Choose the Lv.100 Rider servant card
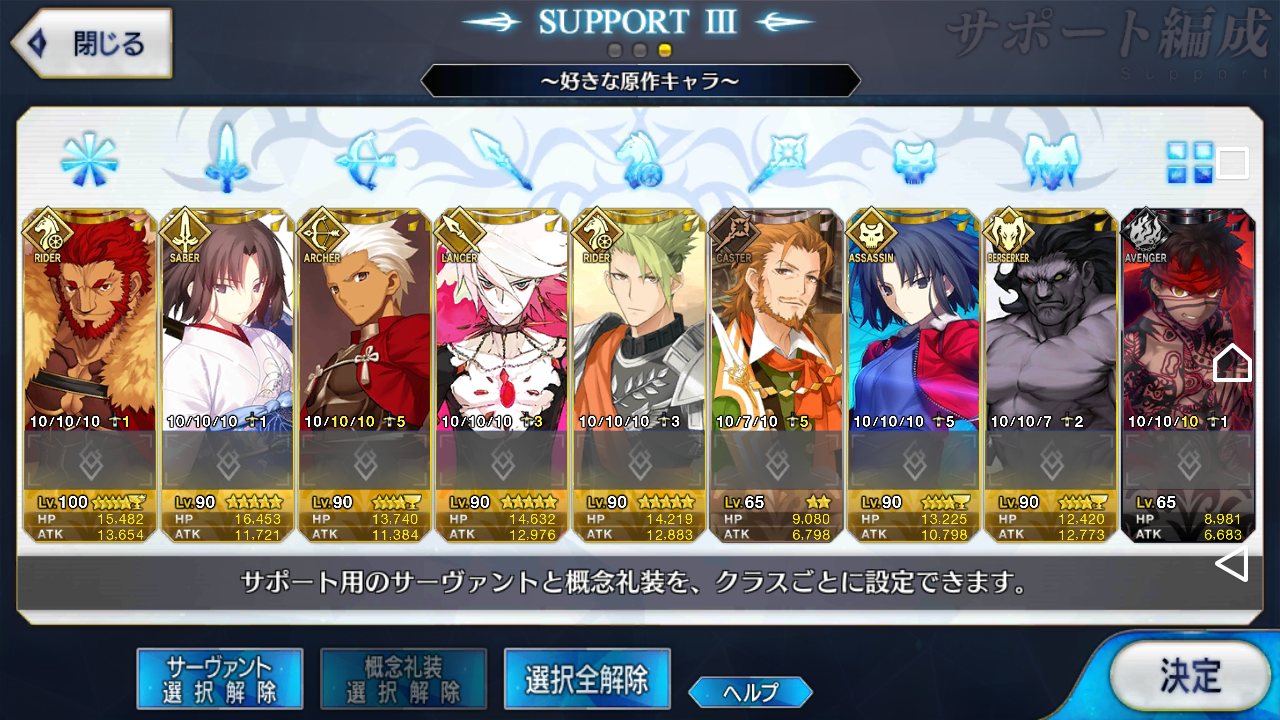The image size is (1280, 720). click(89, 376)
